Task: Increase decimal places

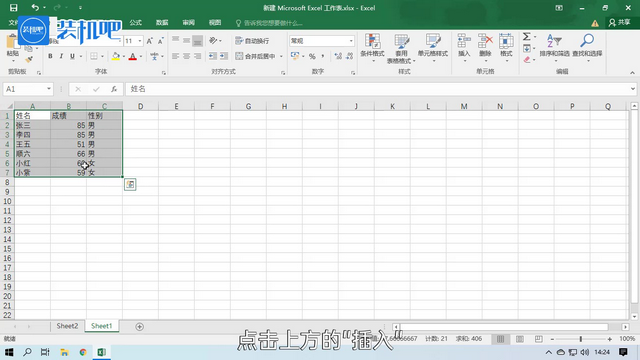Action: tap(338, 56)
